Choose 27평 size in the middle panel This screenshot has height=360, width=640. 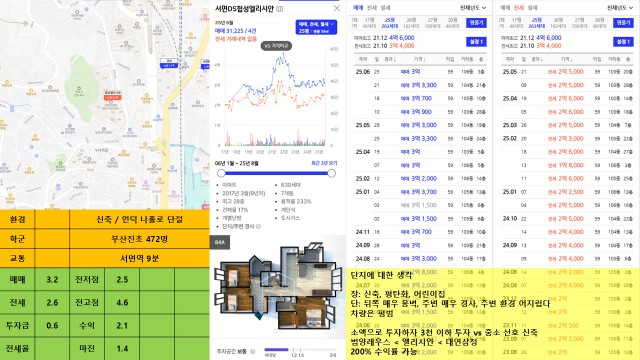[x=432, y=23]
